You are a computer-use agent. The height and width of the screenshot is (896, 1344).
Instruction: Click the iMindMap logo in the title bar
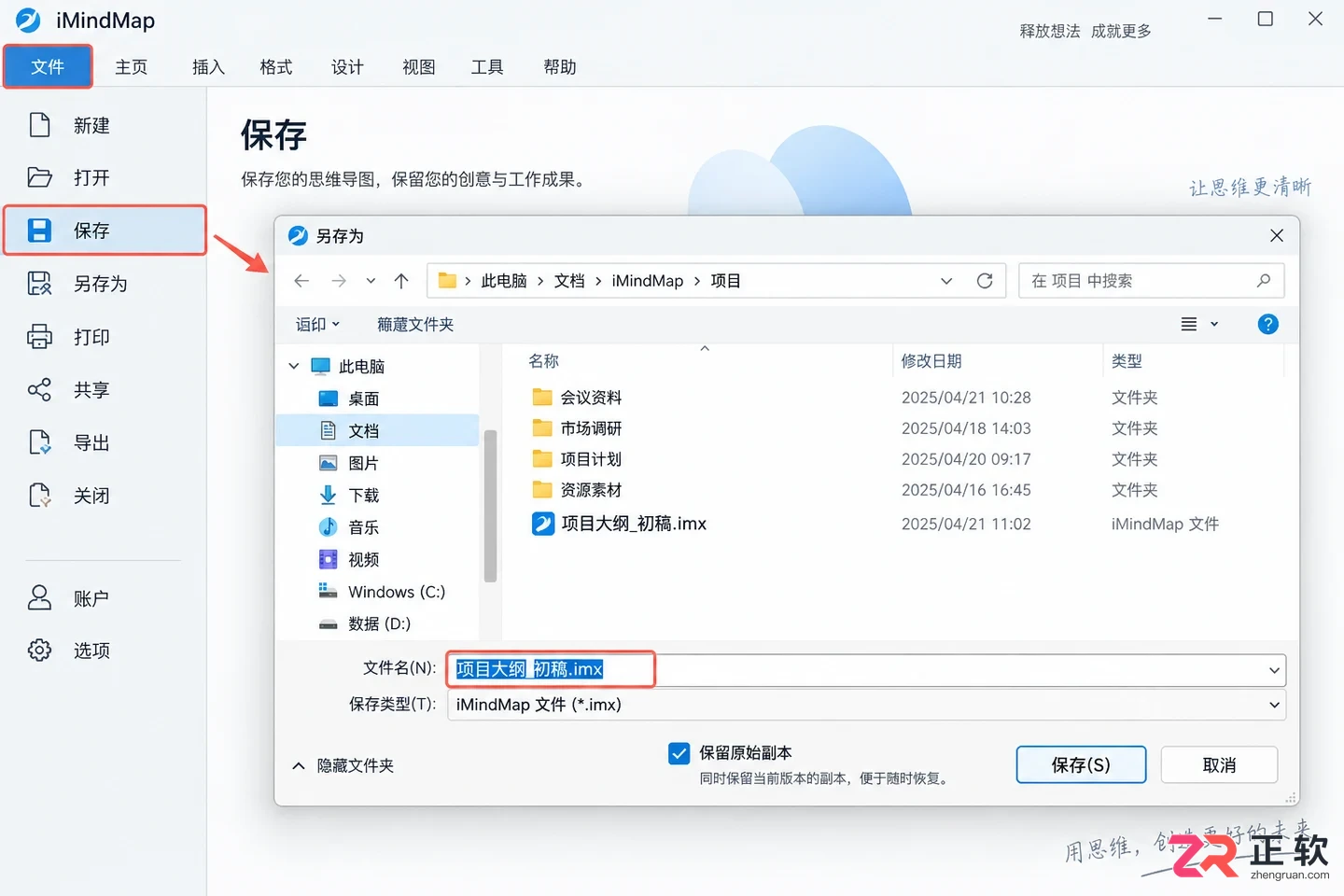click(x=28, y=20)
